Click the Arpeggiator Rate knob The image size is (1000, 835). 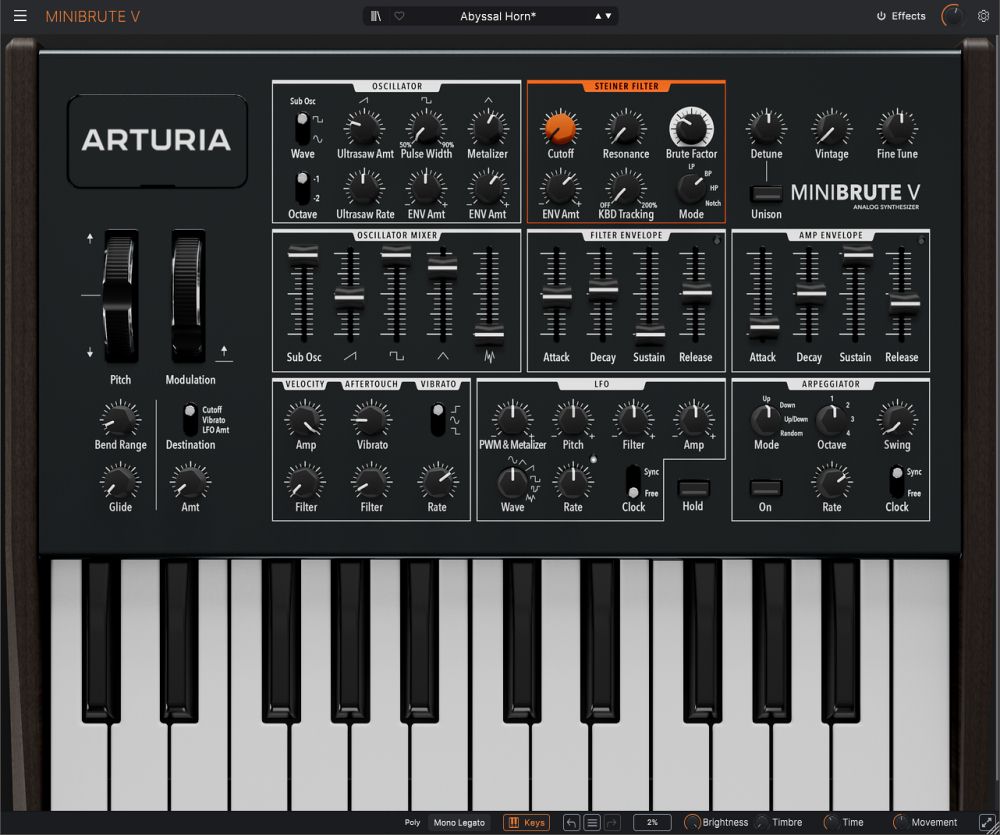[x=832, y=482]
